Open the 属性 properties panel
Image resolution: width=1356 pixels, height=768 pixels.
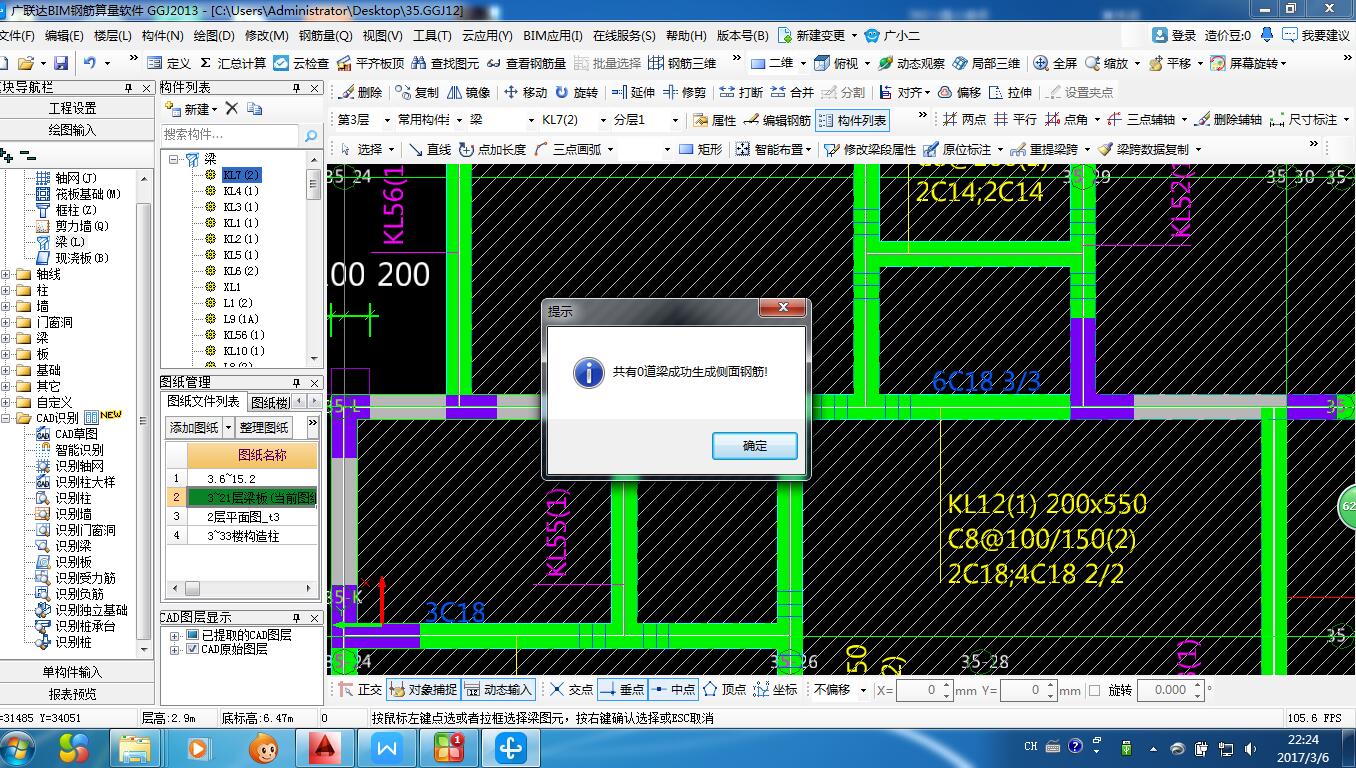[714, 120]
